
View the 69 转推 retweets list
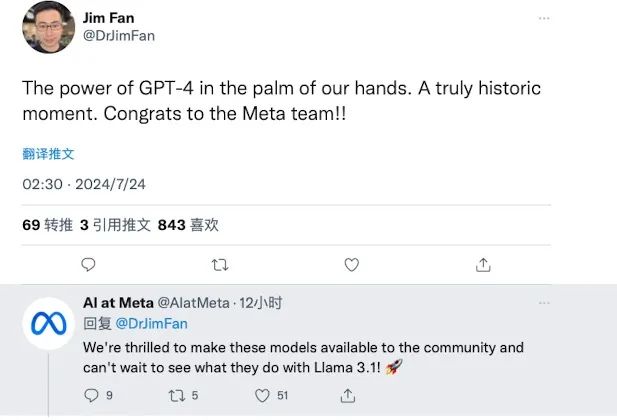tap(47, 225)
